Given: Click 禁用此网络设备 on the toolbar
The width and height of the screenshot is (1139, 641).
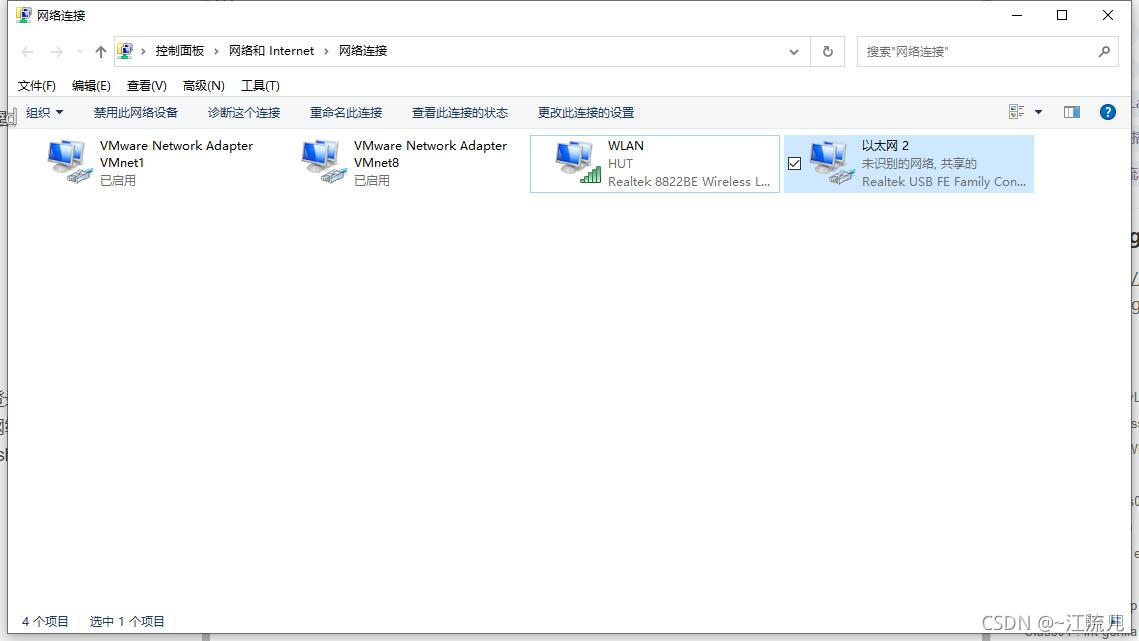Looking at the screenshot, I should [136, 112].
